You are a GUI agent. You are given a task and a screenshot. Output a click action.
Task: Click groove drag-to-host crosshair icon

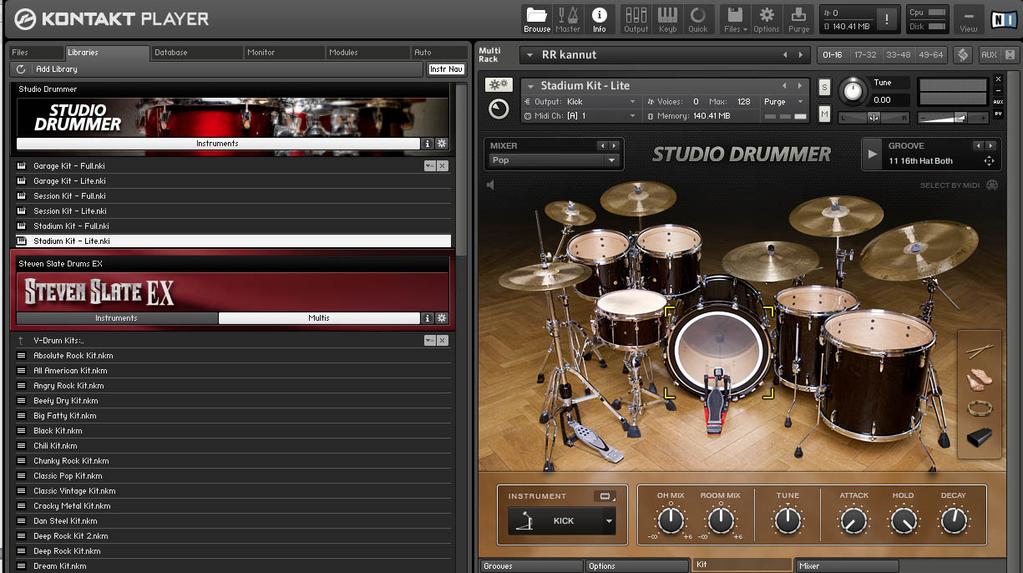[989, 161]
